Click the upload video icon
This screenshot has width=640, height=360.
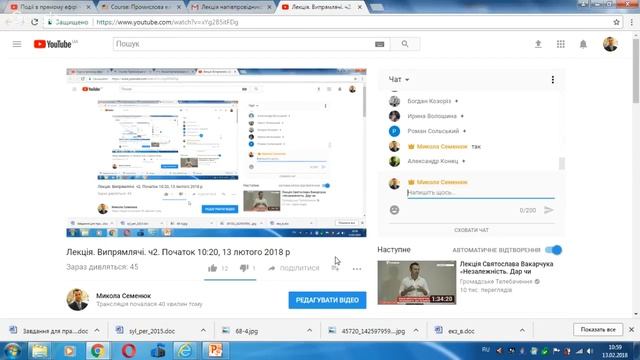click(x=538, y=44)
